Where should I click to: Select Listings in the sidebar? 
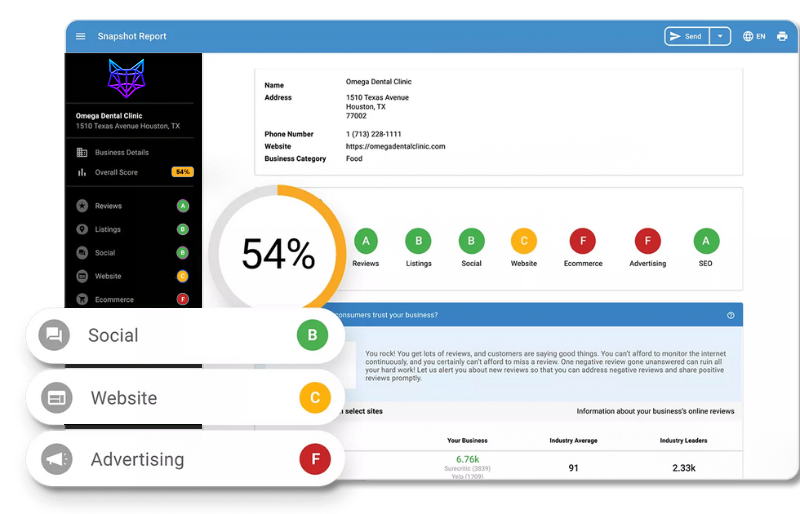coord(108,229)
